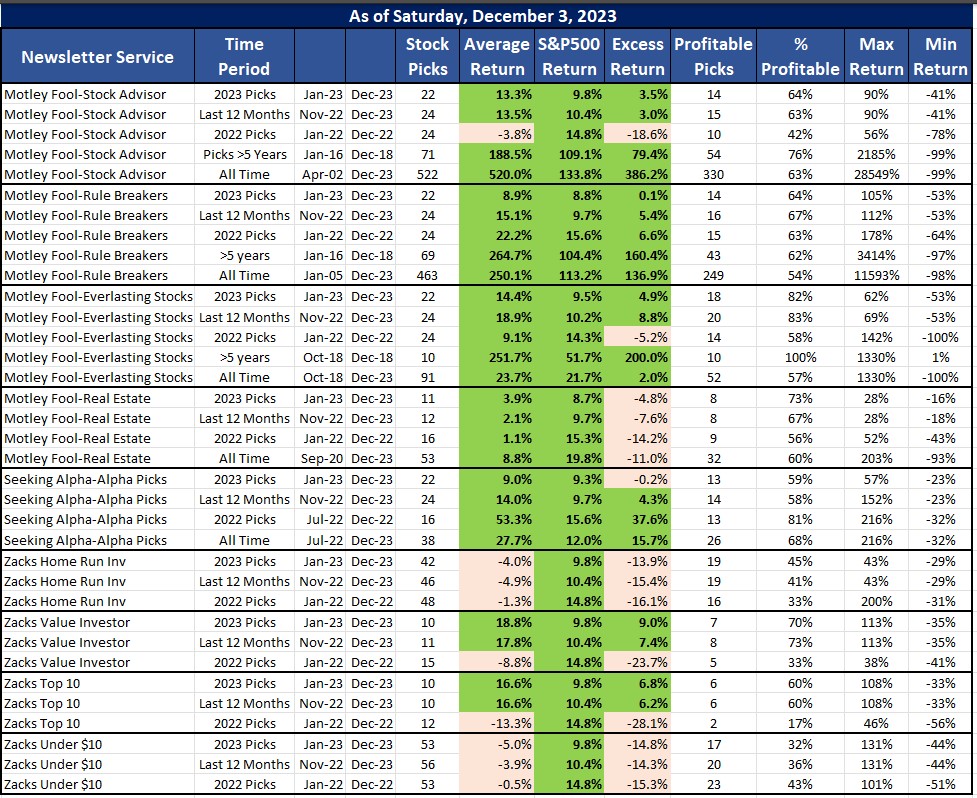This screenshot has height=798, width=977.
Task: Click the -4.9% average return cell
Action: pyautogui.click(x=497, y=581)
